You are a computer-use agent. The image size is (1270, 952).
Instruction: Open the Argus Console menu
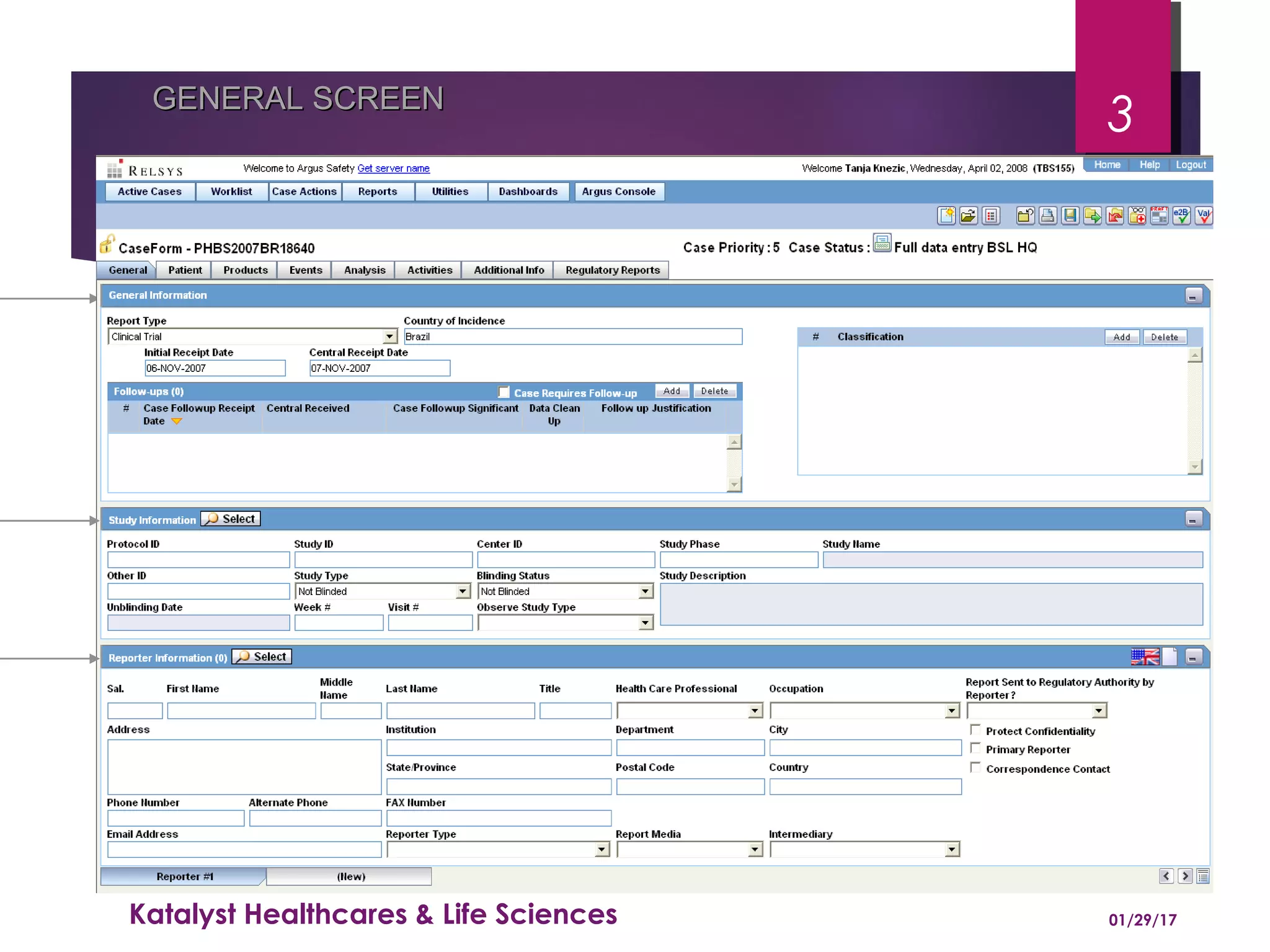(619, 192)
